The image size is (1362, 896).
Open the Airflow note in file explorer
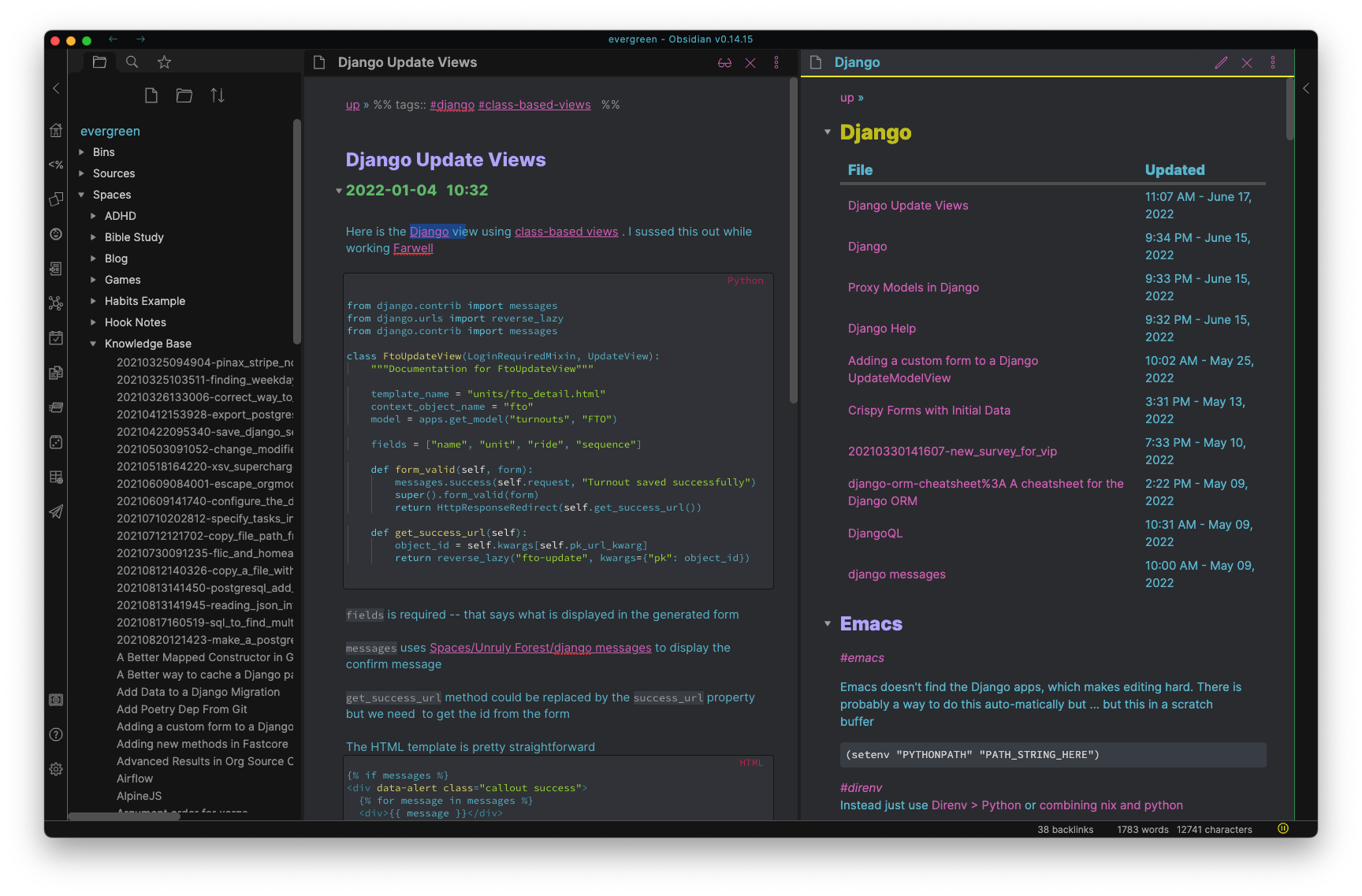pos(135,779)
